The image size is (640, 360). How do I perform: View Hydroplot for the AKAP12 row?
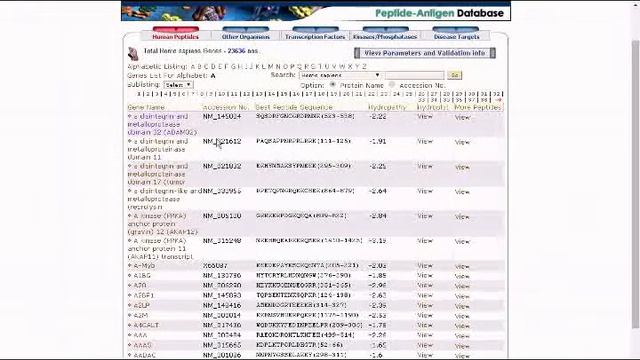[x=425, y=216]
